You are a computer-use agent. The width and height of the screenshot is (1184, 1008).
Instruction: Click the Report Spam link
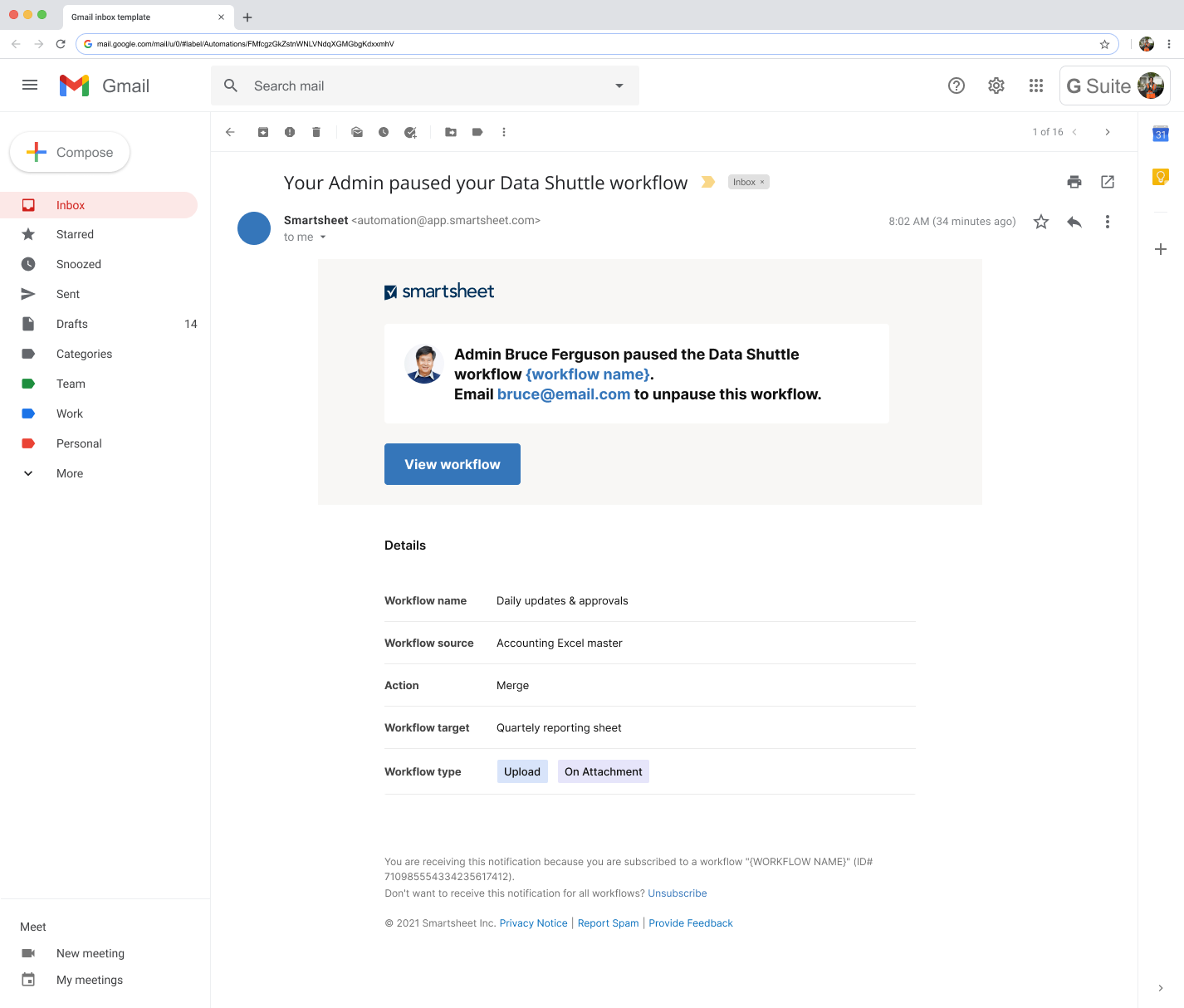click(x=609, y=923)
